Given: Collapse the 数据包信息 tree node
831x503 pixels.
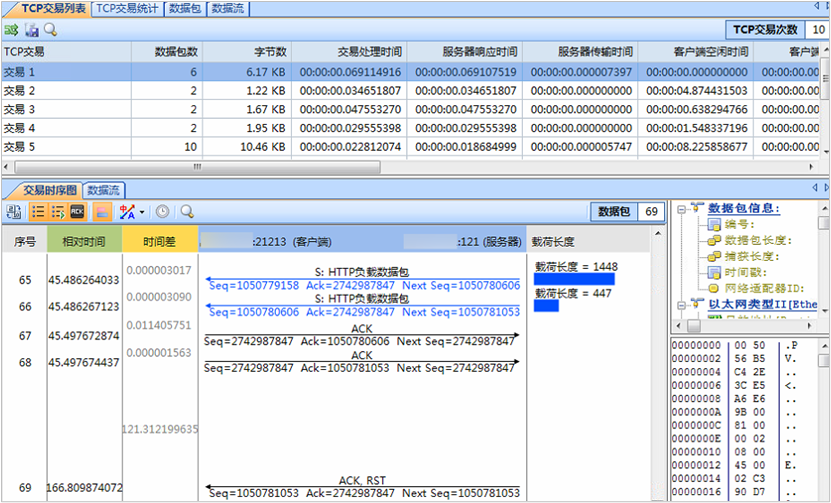Looking at the screenshot, I should tap(681, 208).
